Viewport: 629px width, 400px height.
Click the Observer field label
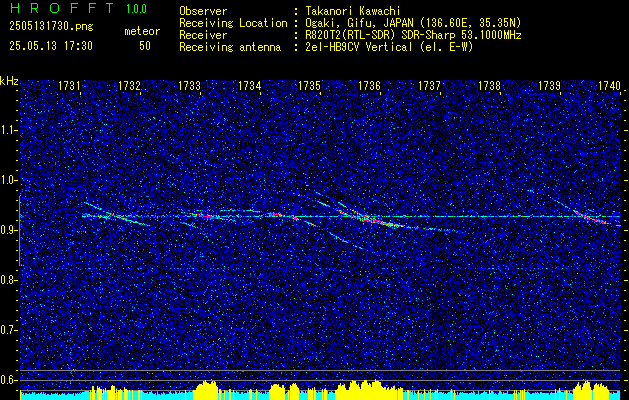[x=203, y=11]
